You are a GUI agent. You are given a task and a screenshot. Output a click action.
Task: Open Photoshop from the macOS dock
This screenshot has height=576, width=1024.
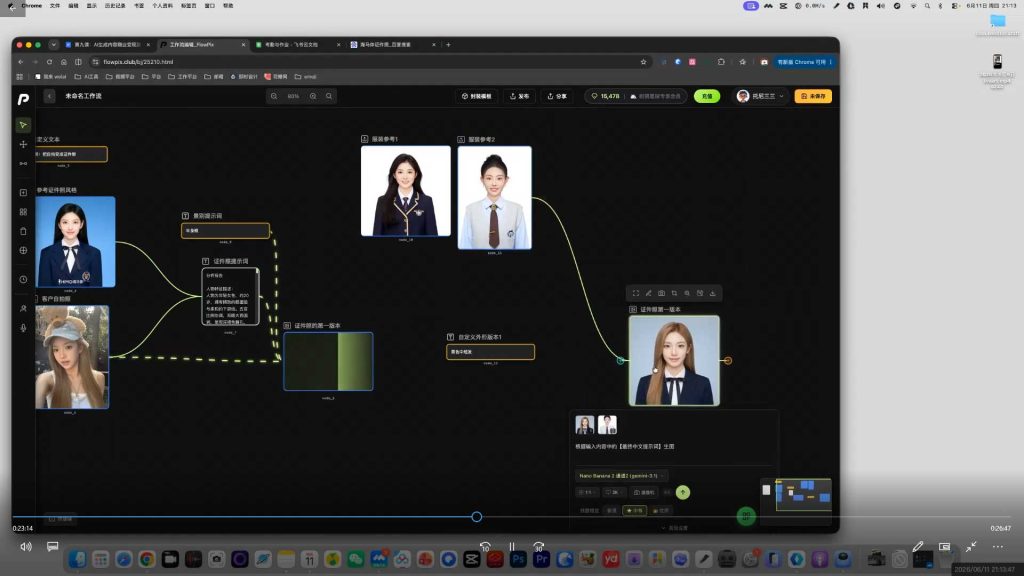click(519, 559)
